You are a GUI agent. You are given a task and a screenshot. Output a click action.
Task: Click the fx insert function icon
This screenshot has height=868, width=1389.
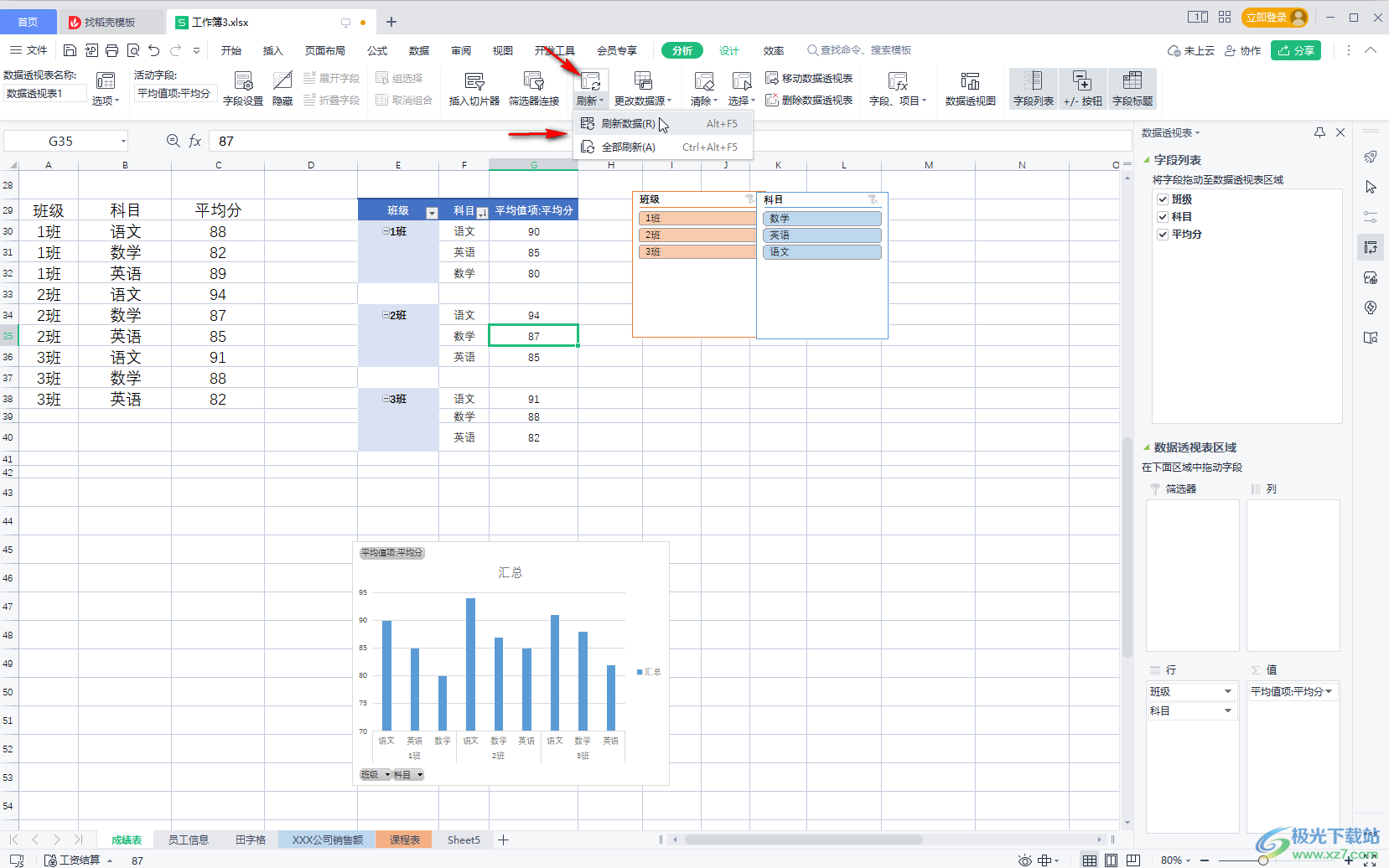coord(195,141)
